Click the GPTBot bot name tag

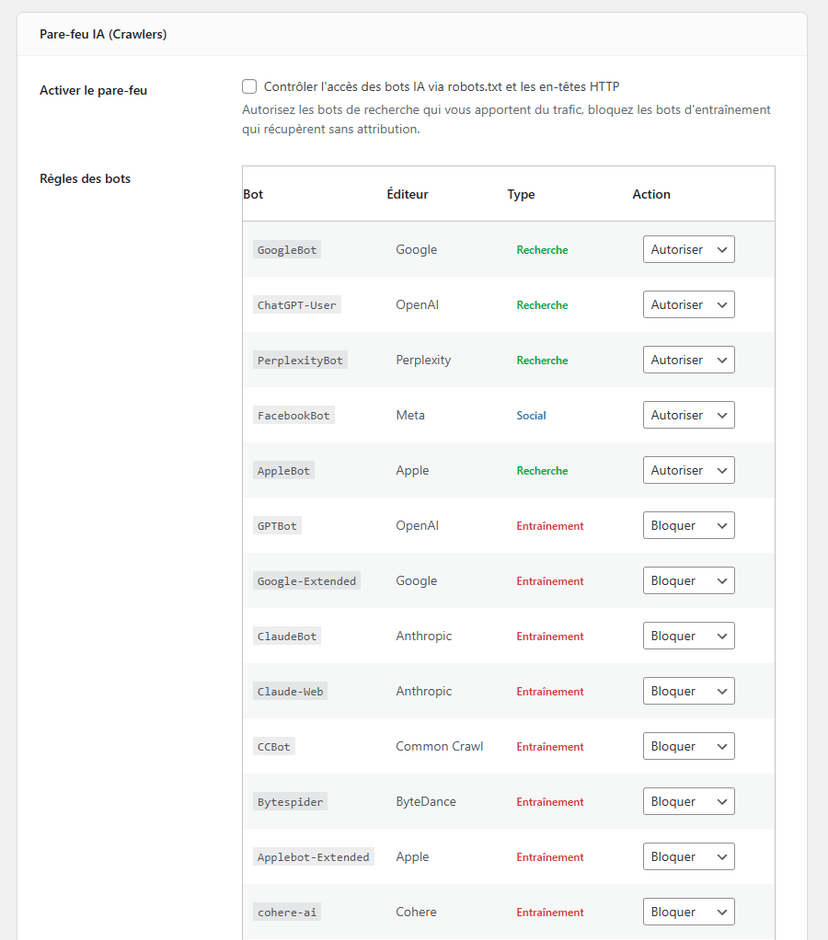[277, 526]
